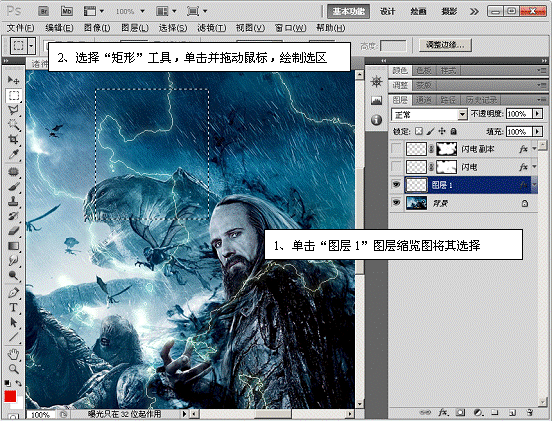Show the 闪电 layer
The height and width of the screenshot is (421, 552).
point(396,166)
